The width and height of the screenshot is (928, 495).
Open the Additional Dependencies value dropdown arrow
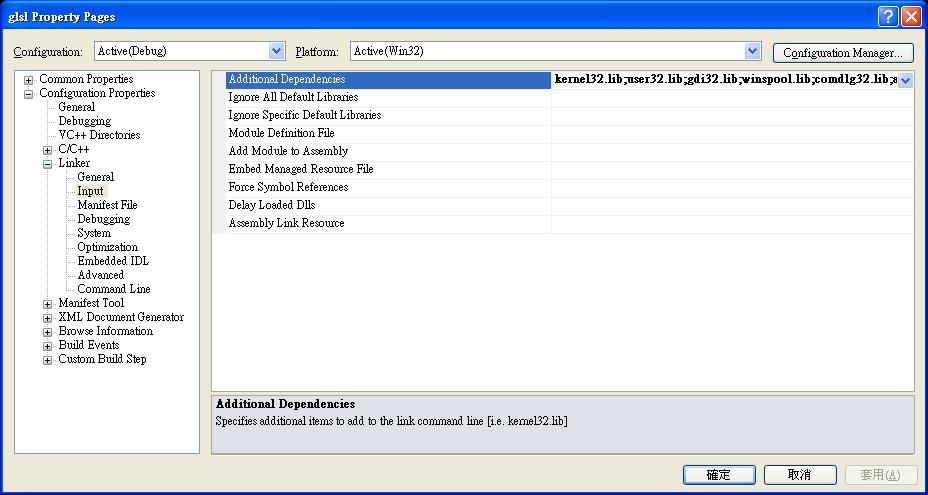904,80
